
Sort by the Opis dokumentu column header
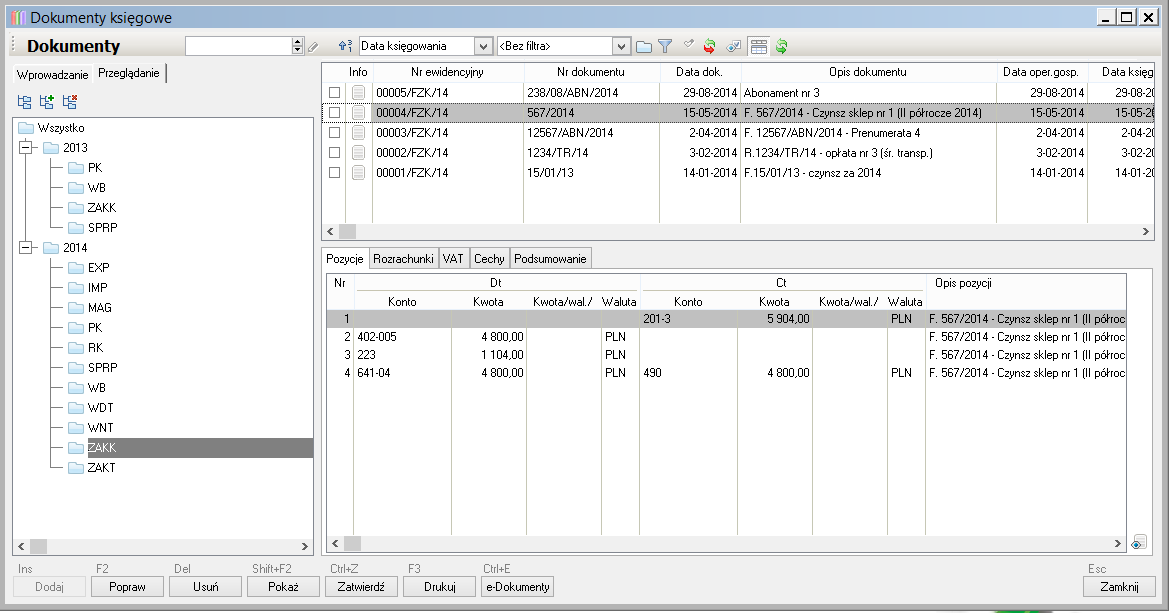click(x=868, y=72)
